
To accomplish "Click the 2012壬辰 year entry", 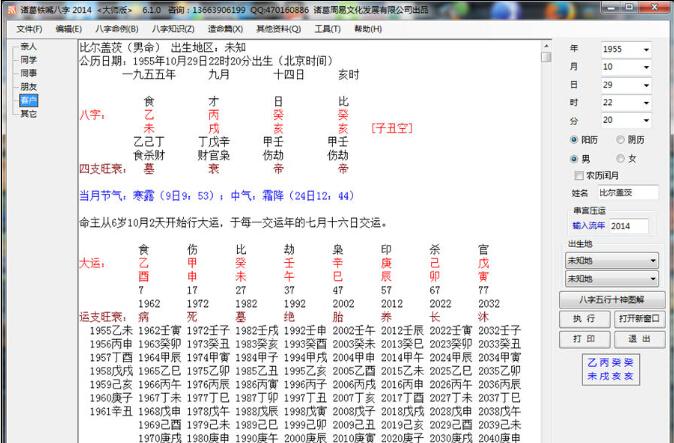I will [402, 330].
